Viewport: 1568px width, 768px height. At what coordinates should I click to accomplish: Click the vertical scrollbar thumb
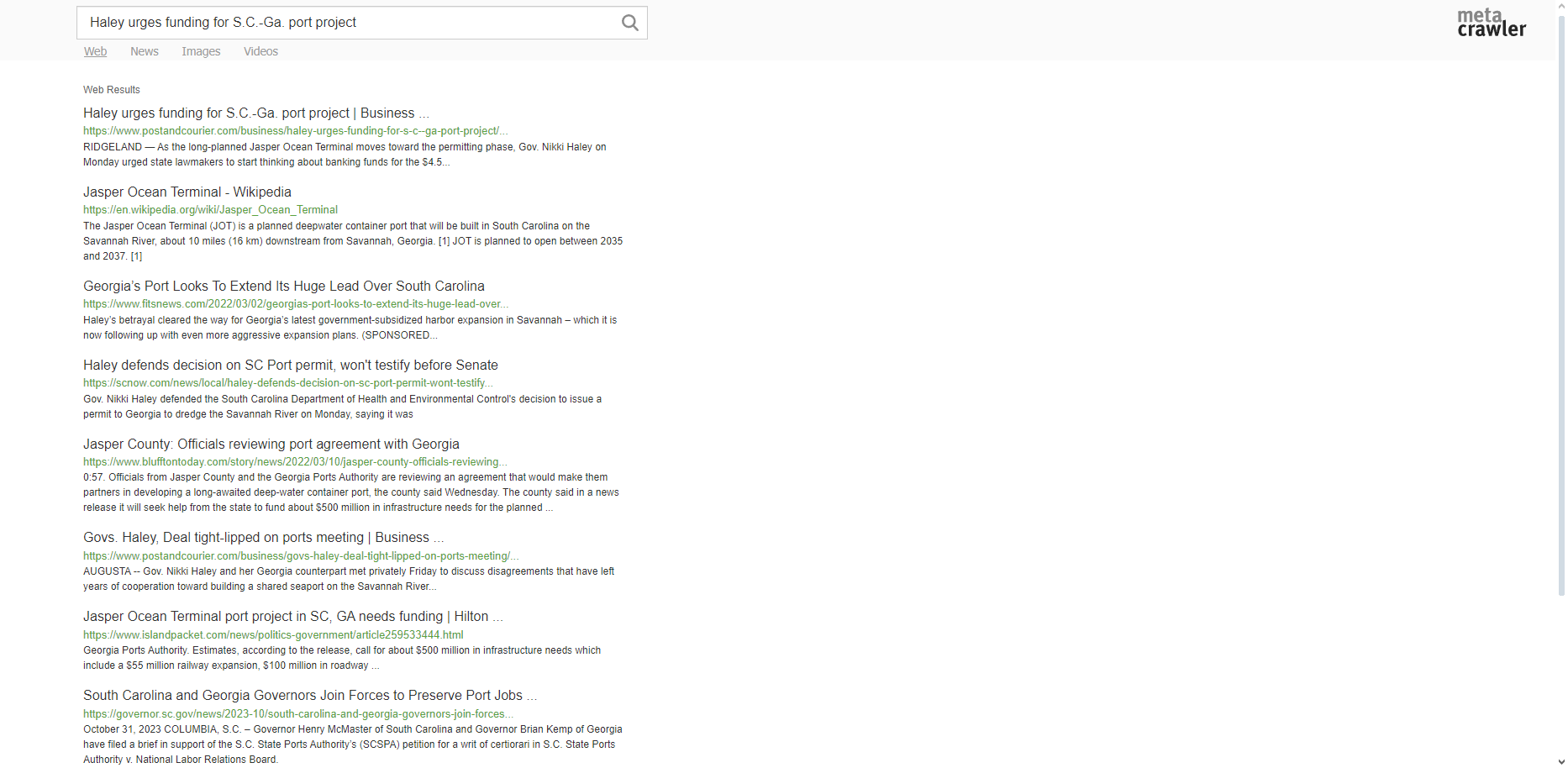tap(1561, 304)
